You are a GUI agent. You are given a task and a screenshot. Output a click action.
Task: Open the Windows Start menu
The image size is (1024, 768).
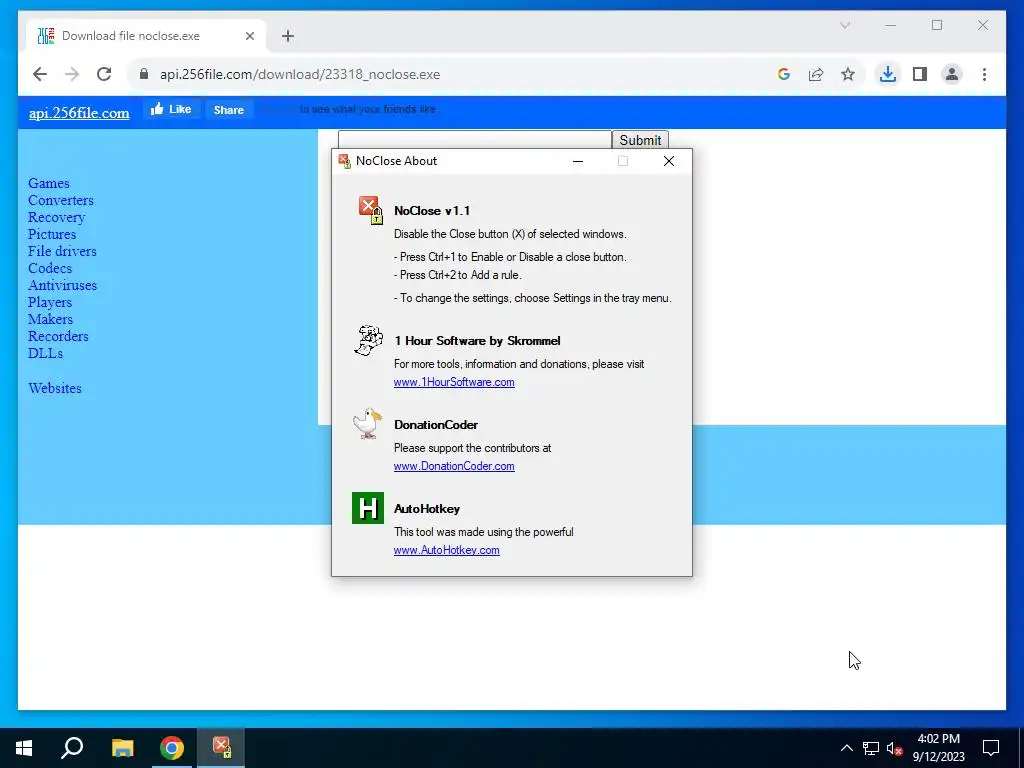click(x=24, y=748)
